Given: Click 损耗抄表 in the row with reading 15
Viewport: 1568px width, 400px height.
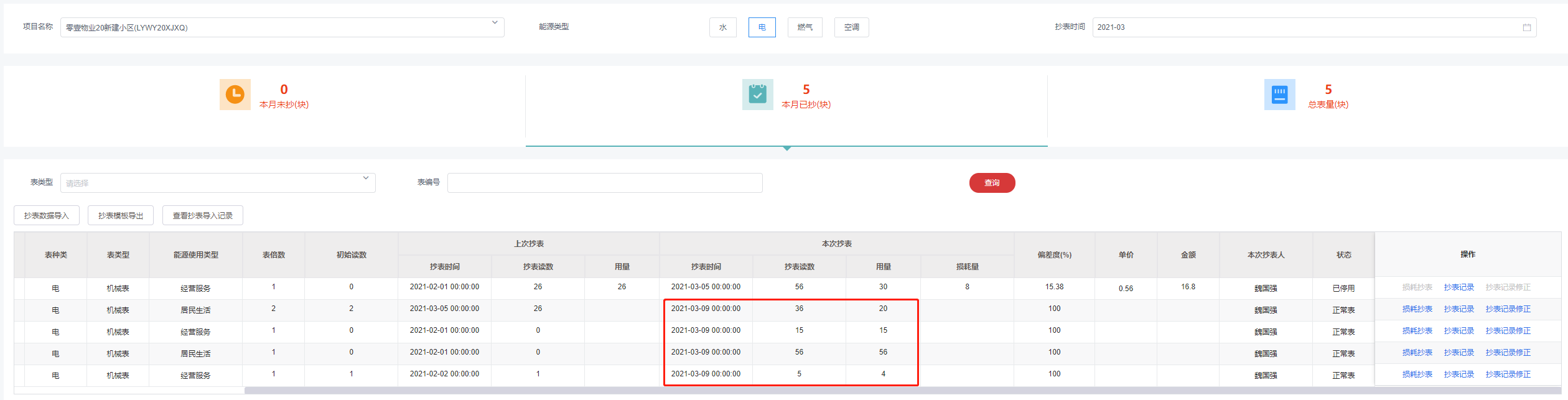Looking at the screenshot, I should click(1417, 331).
